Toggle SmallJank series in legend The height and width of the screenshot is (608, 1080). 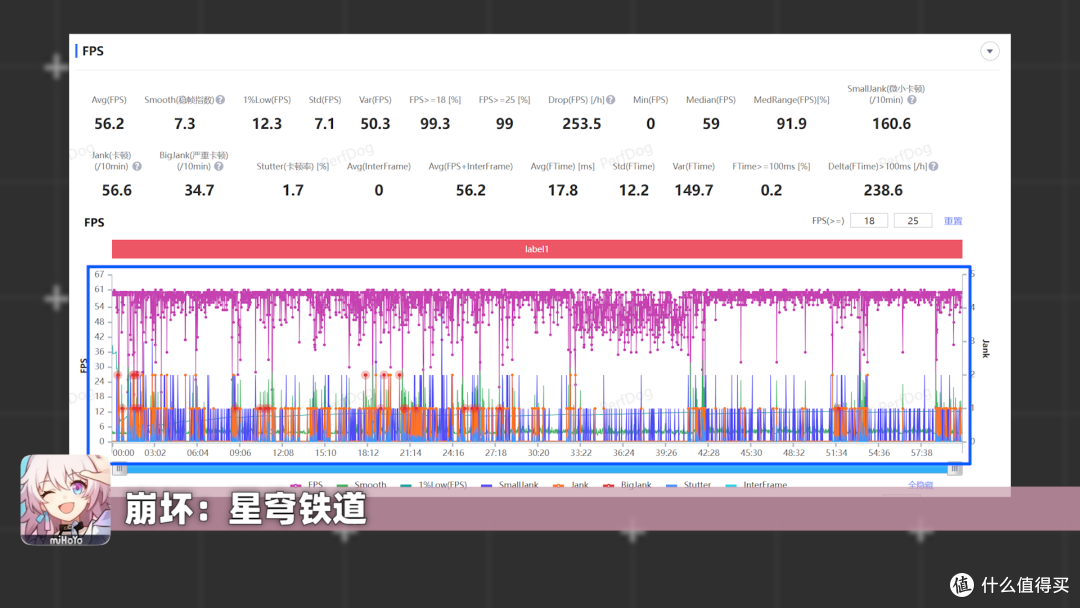pyautogui.click(x=510, y=485)
